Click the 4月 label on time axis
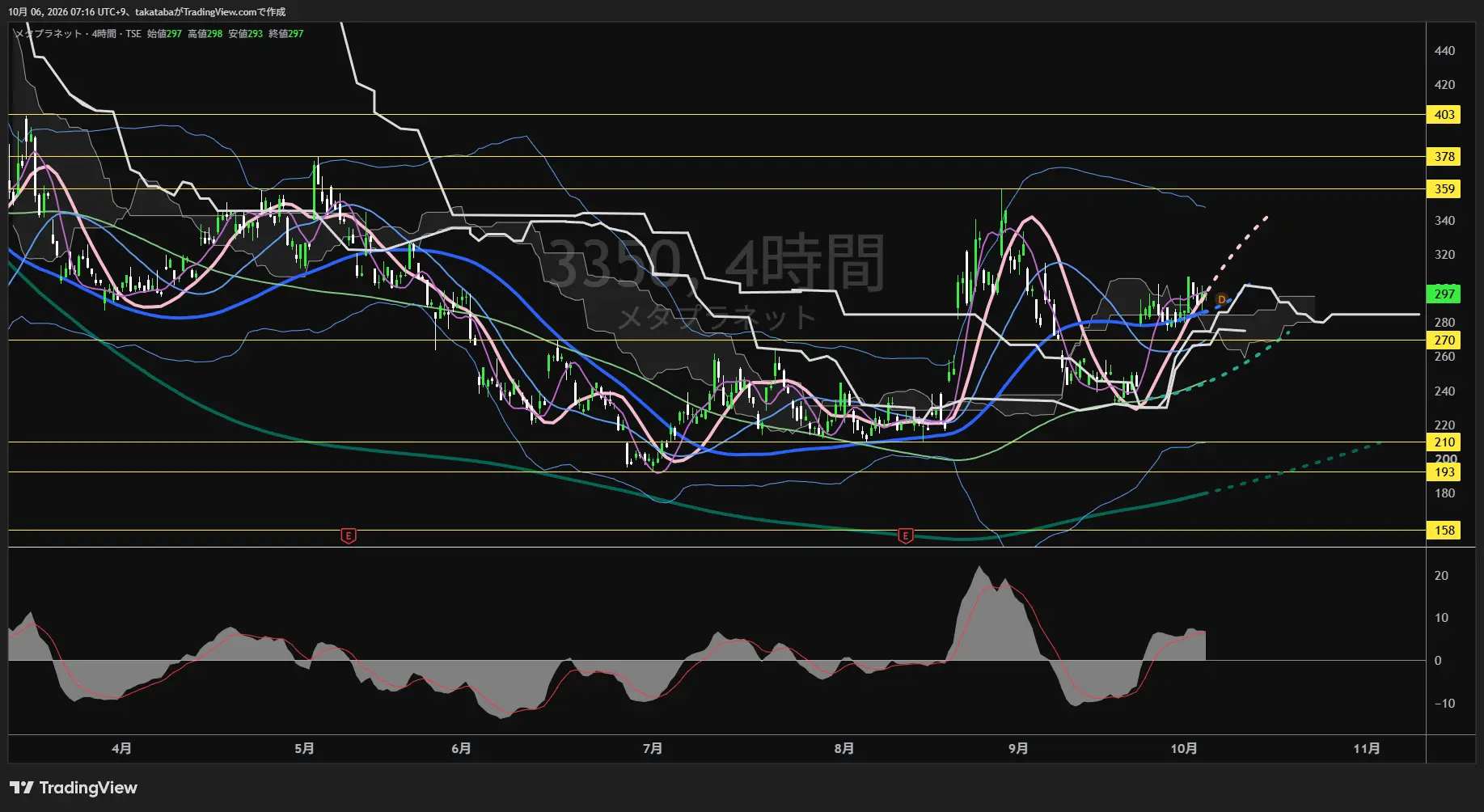Image resolution: width=1484 pixels, height=812 pixels. coord(121,749)
